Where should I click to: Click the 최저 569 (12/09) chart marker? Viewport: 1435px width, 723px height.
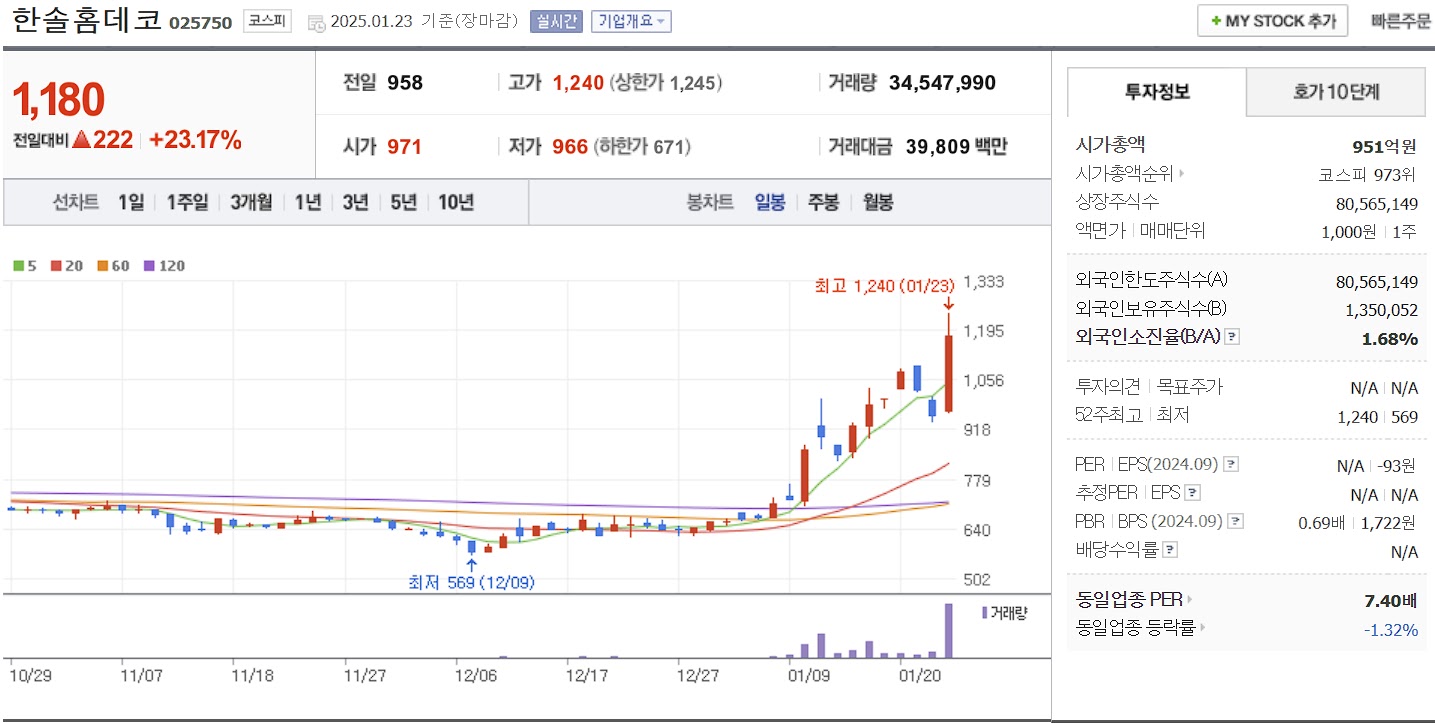471,582
